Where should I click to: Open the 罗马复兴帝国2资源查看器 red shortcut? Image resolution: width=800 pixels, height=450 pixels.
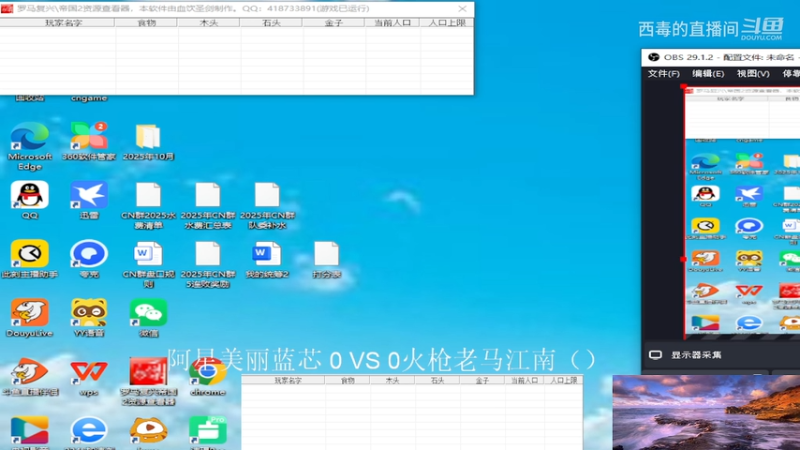[148, 381]
